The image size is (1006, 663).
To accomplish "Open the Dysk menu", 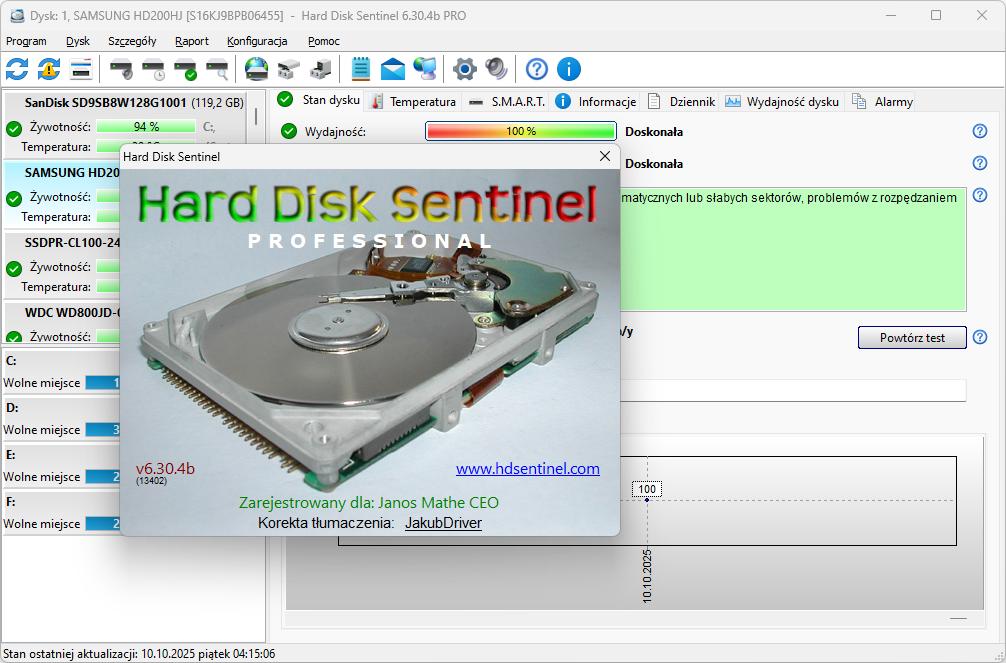I will point(78,41).
